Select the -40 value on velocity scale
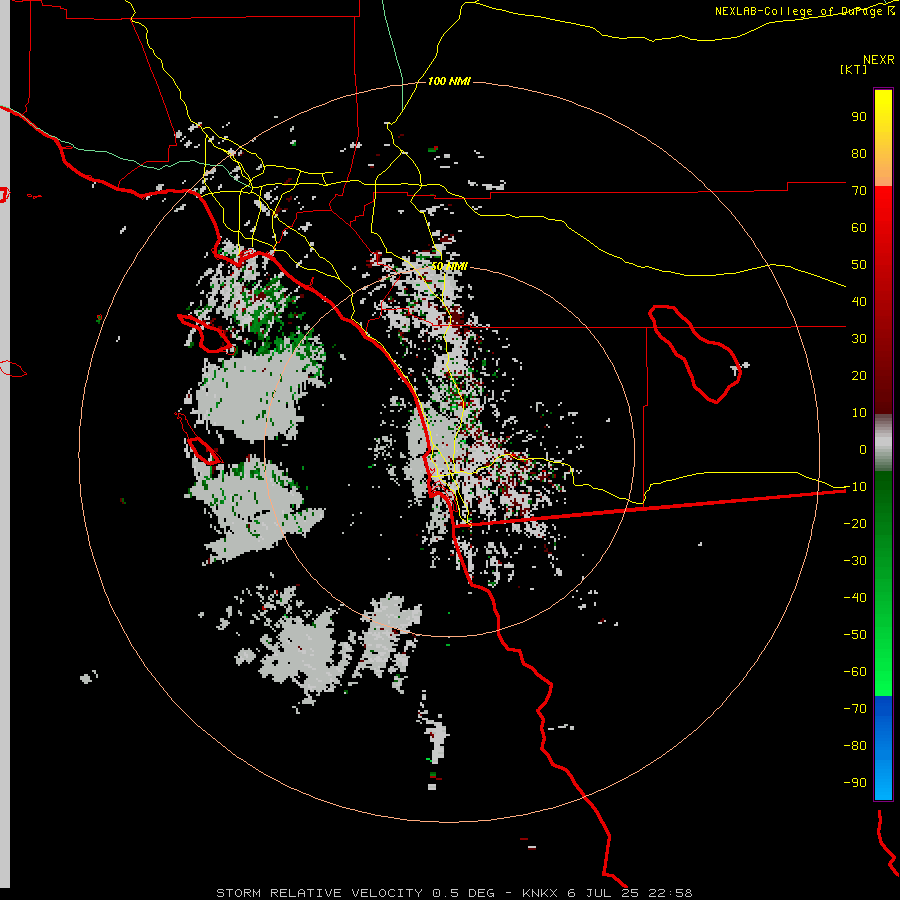This screenshot has width=900, height=900. click(855, 598)
